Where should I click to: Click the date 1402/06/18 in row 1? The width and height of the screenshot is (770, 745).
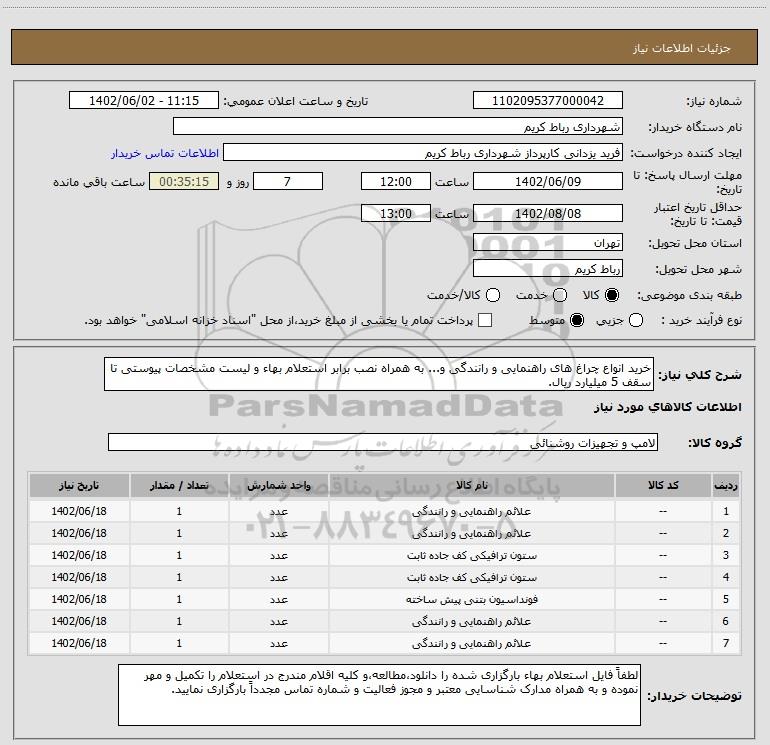pyautogui.click(x=79, y=511)
